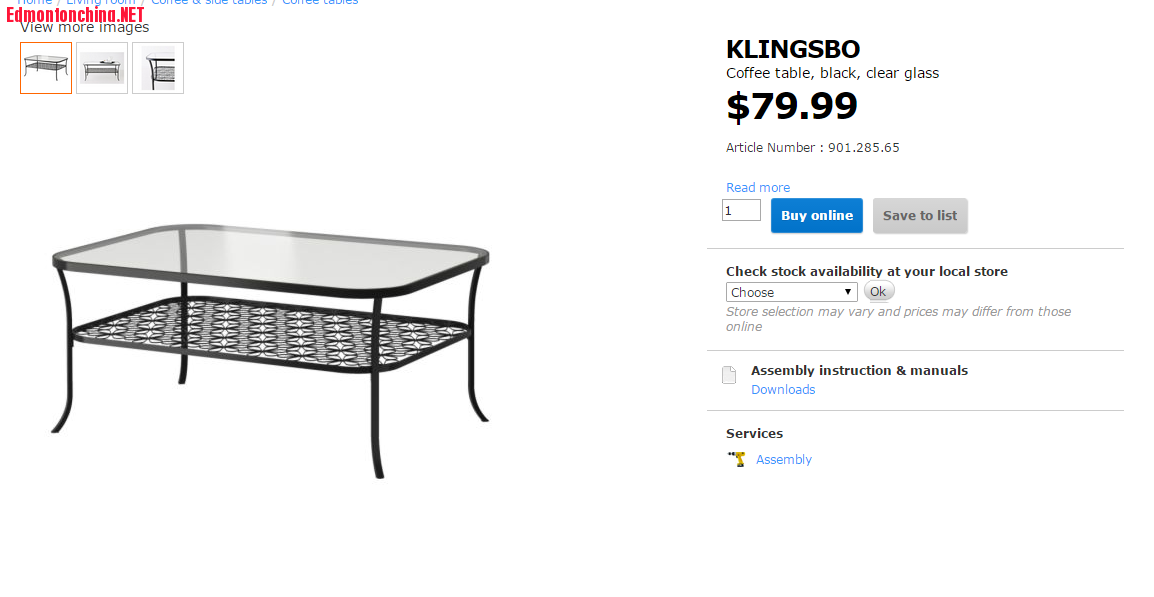Click the KLINGSBO product title
This screenshot has width=1154, height=597.
(x=793, y=49)
